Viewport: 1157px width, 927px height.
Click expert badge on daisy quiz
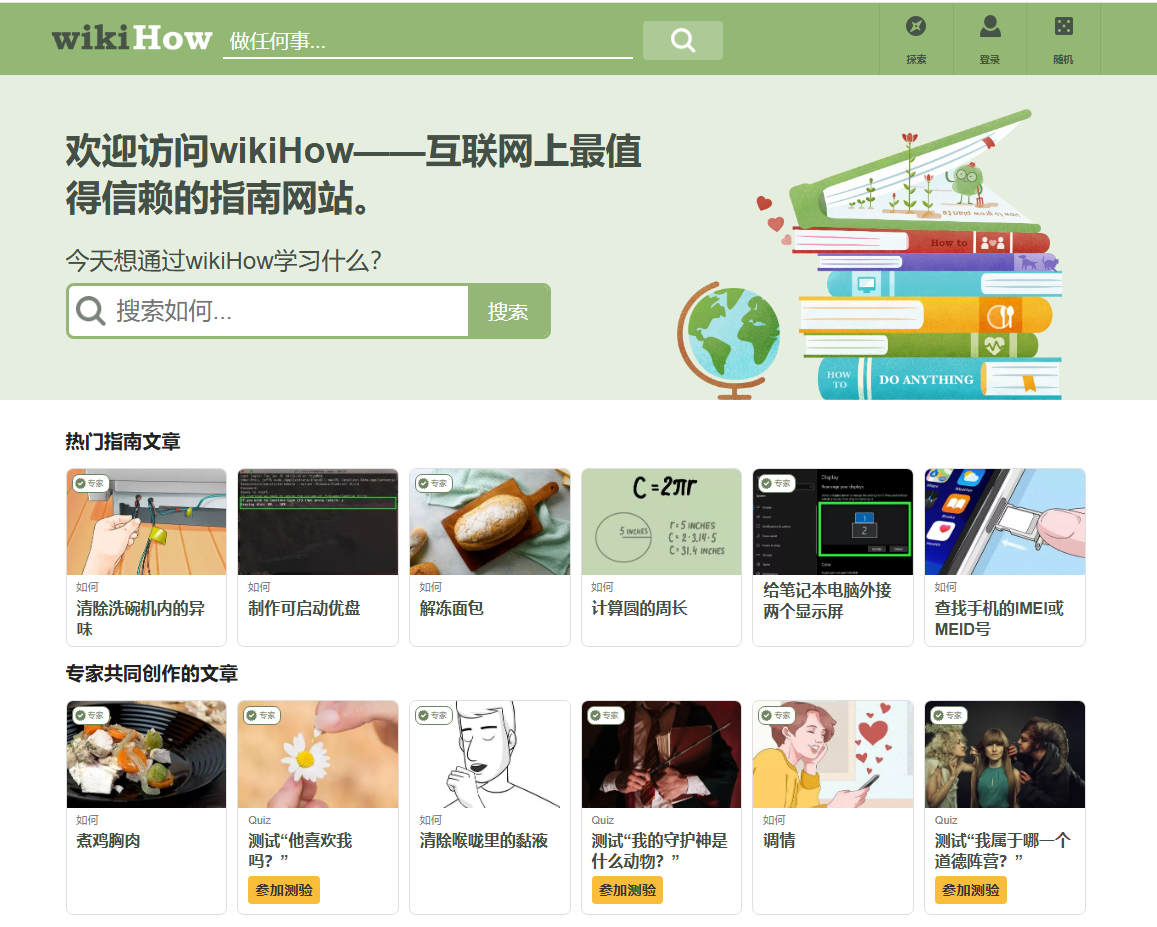pyautogui.click(x=262, y=715)
